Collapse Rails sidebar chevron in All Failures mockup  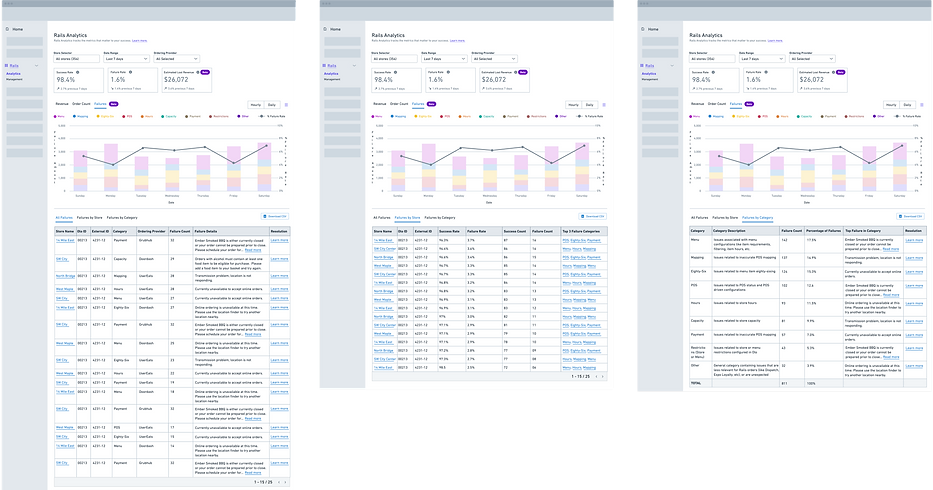pos(37,65)
